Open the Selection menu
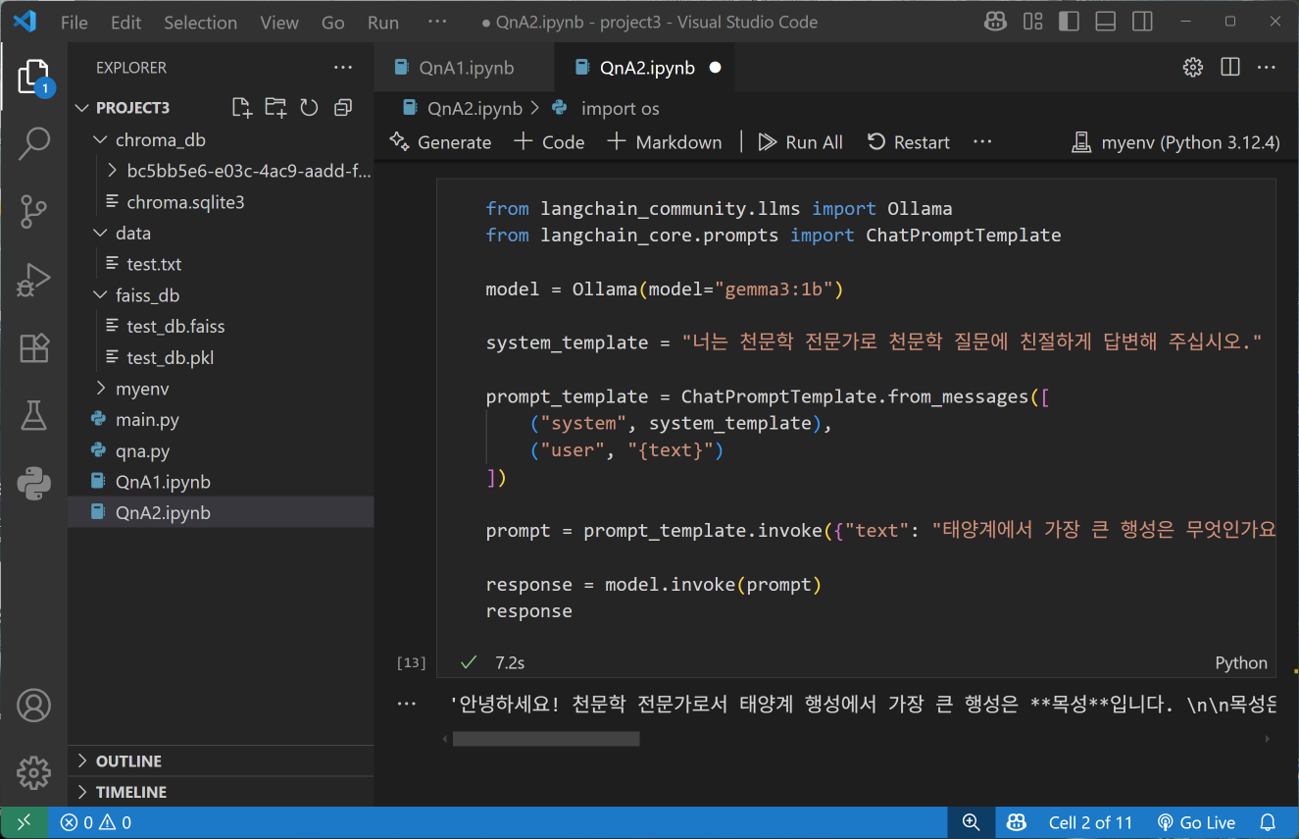 click(200, 22)
